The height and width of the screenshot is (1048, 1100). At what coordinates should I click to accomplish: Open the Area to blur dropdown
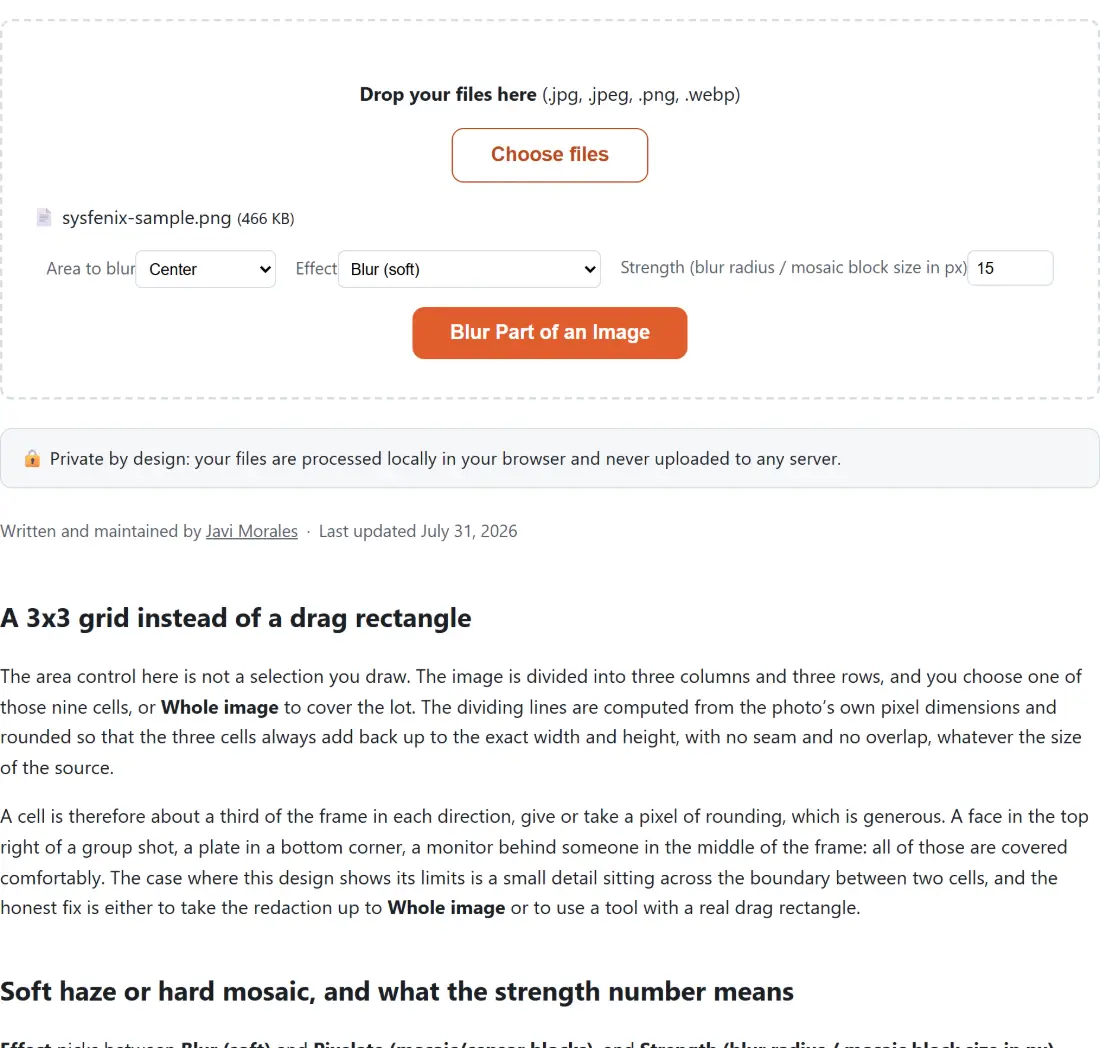point(206,269)
